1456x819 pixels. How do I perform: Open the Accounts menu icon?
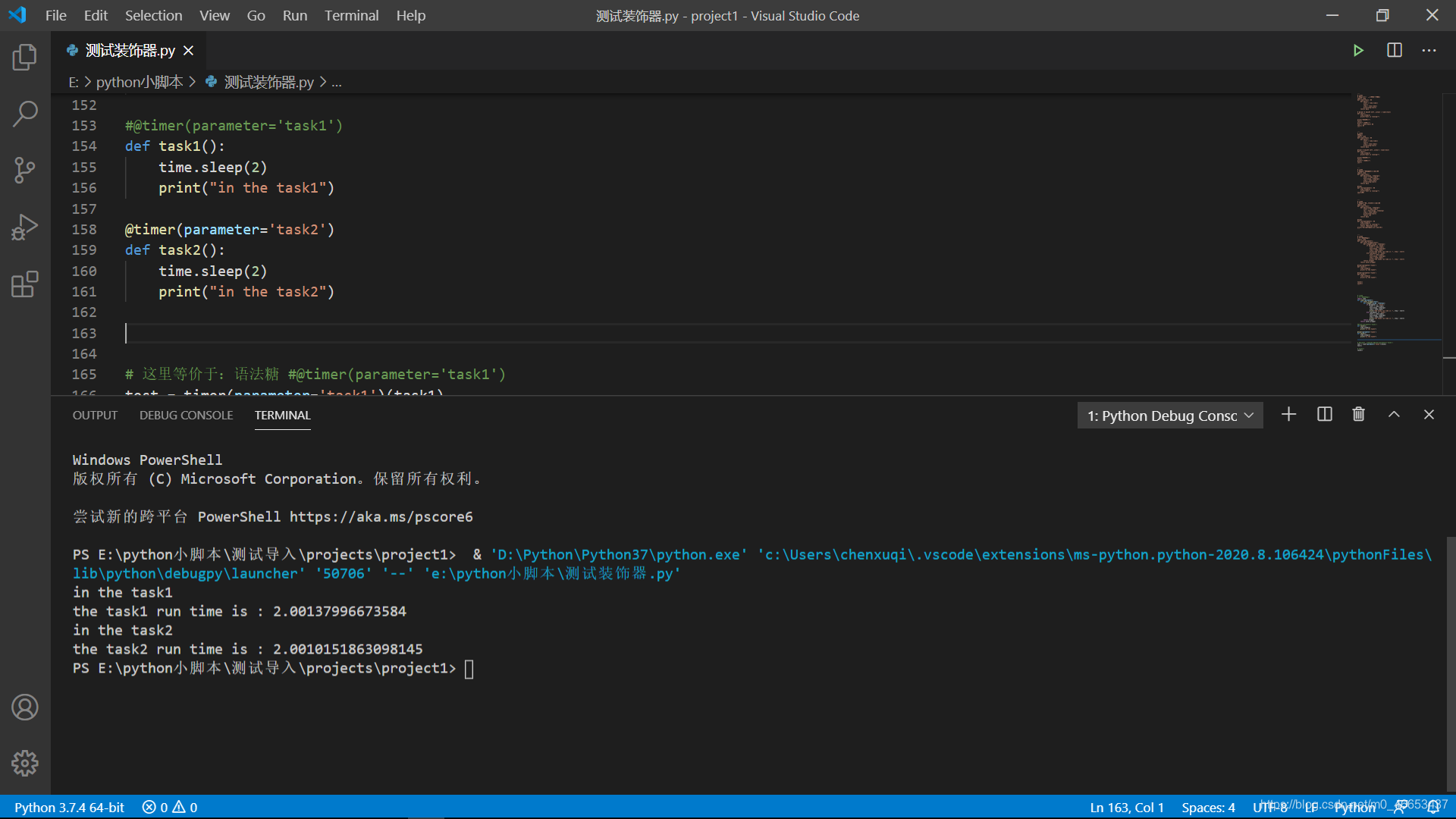[x=25, y=707]
